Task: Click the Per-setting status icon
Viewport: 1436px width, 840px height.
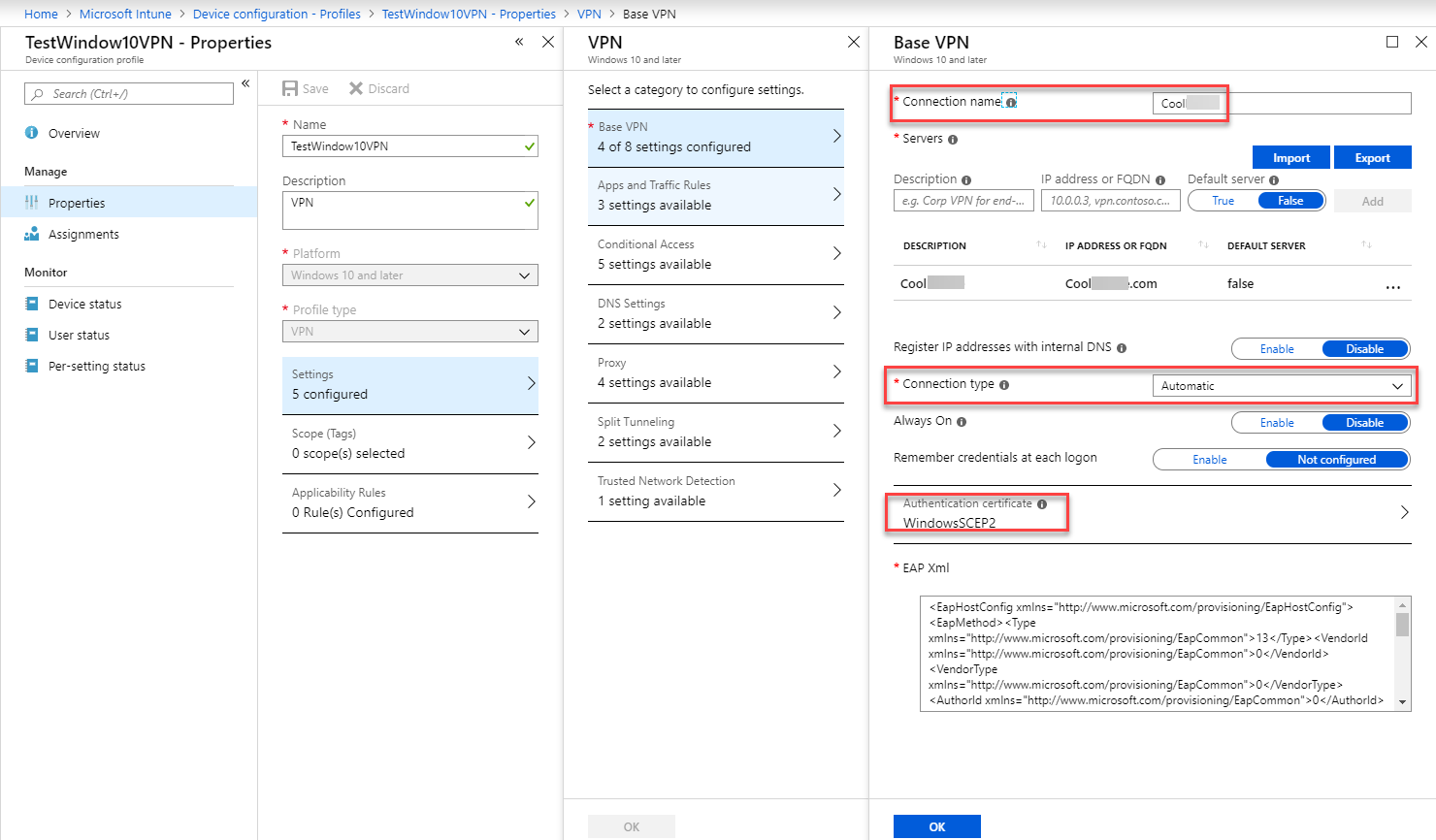Action: pos(31,366)
